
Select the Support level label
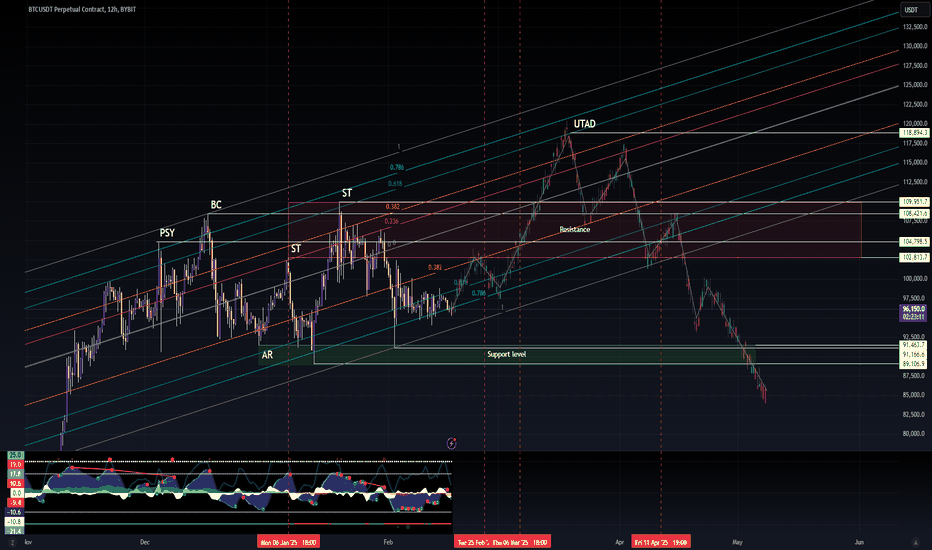(506, 354)
